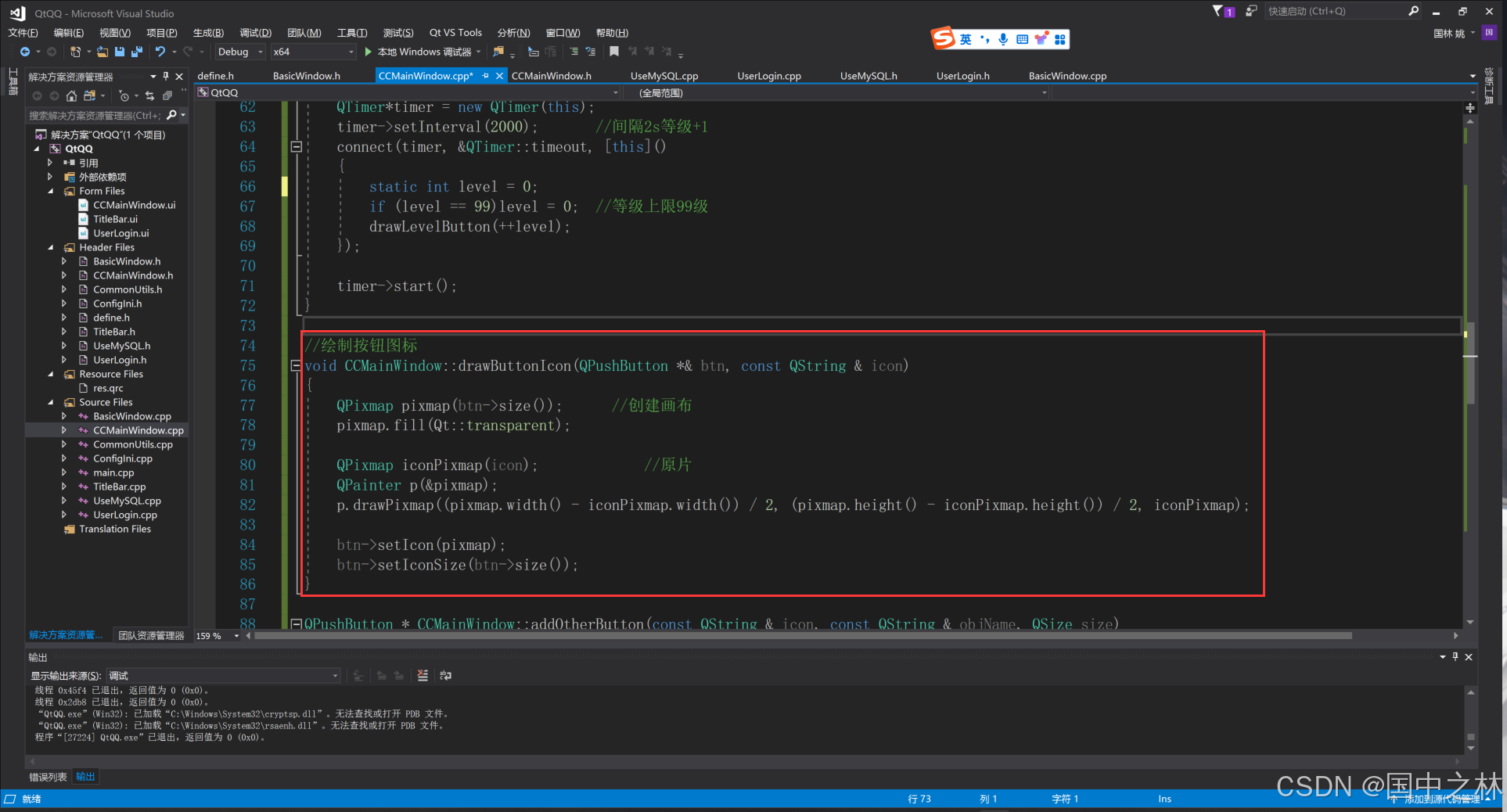Toggle auto-hide pin on Solution Explorer panel
This screenshot has width=1507, height=812.
click(166, 77)
